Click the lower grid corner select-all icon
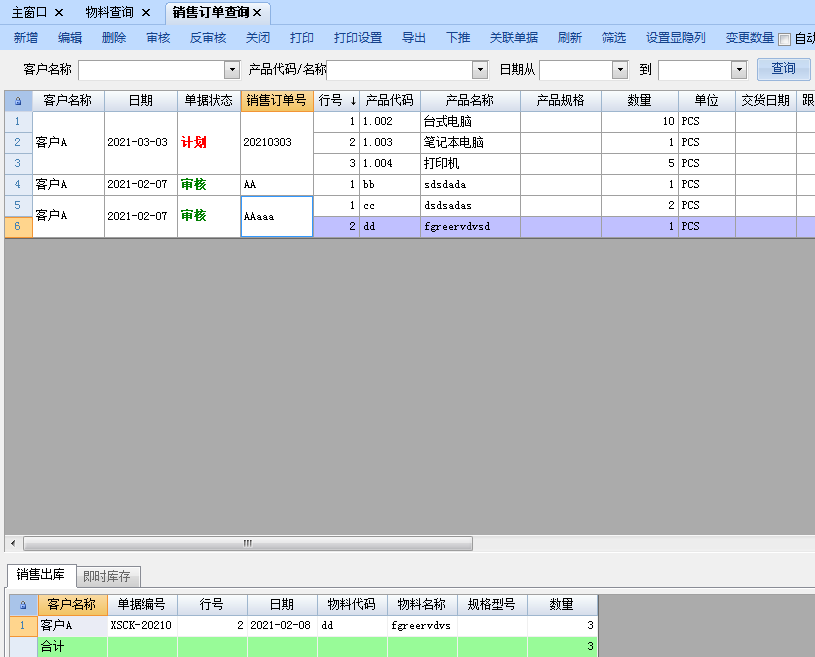The height and width of the screenshot is (657, 815). pyautogui.click(x=23, y=605)
